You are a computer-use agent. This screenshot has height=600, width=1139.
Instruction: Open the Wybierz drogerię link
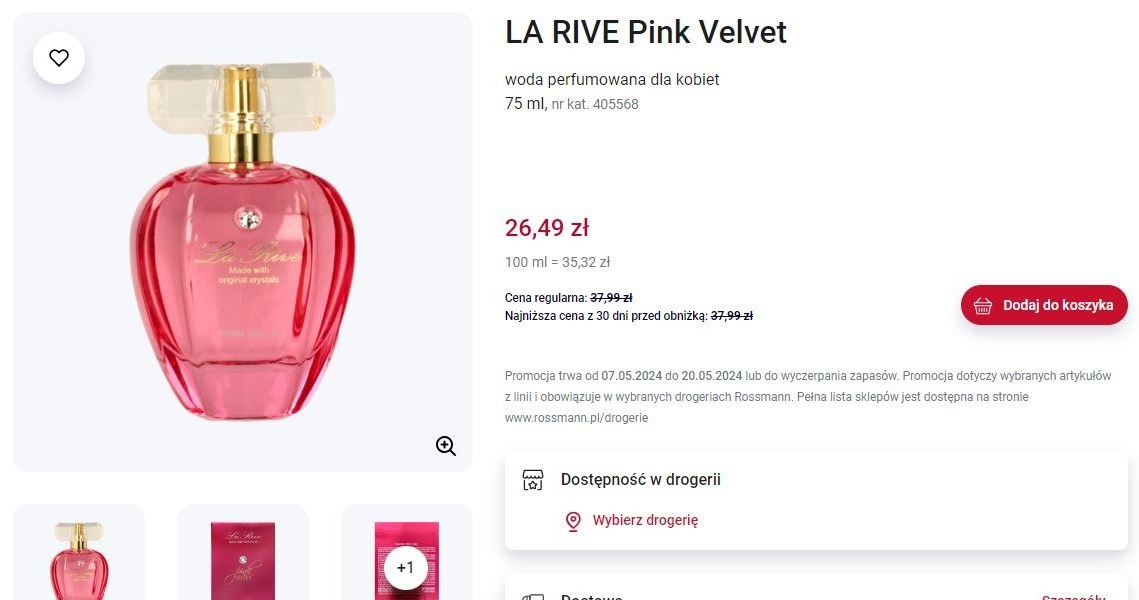(645, 520)
